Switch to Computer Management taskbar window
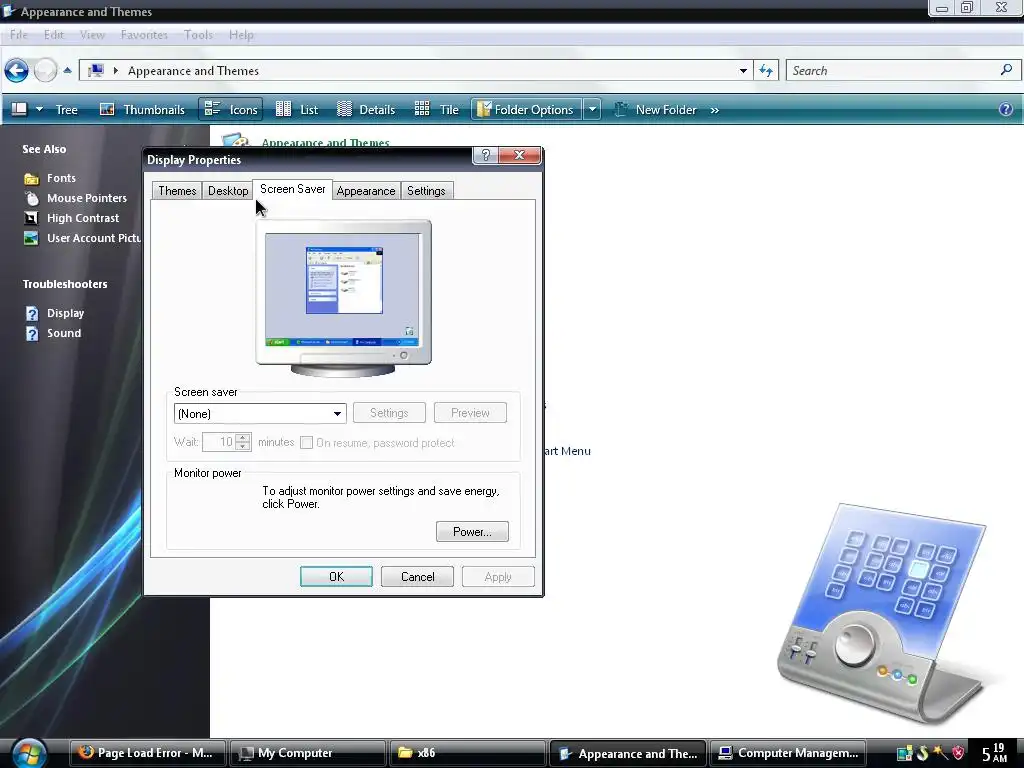The height and width of the screenshot is (768, 1024). tap(788, 753)
